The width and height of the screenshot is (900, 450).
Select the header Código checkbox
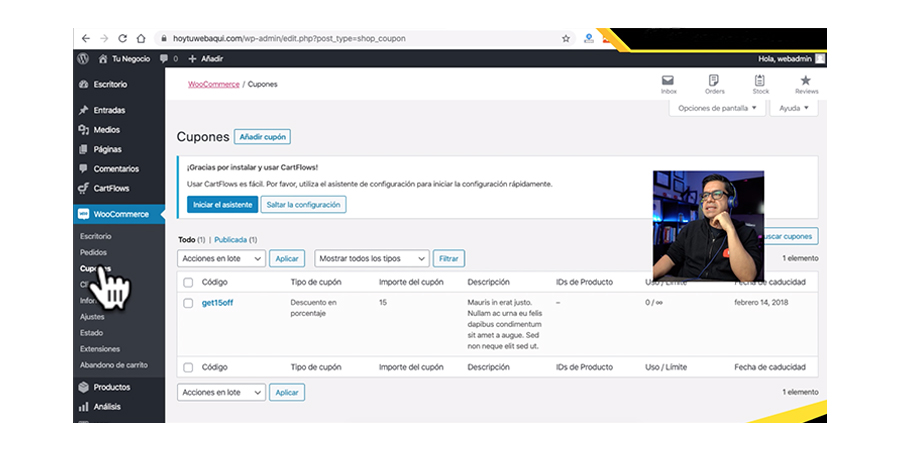(x=188, y=282)
